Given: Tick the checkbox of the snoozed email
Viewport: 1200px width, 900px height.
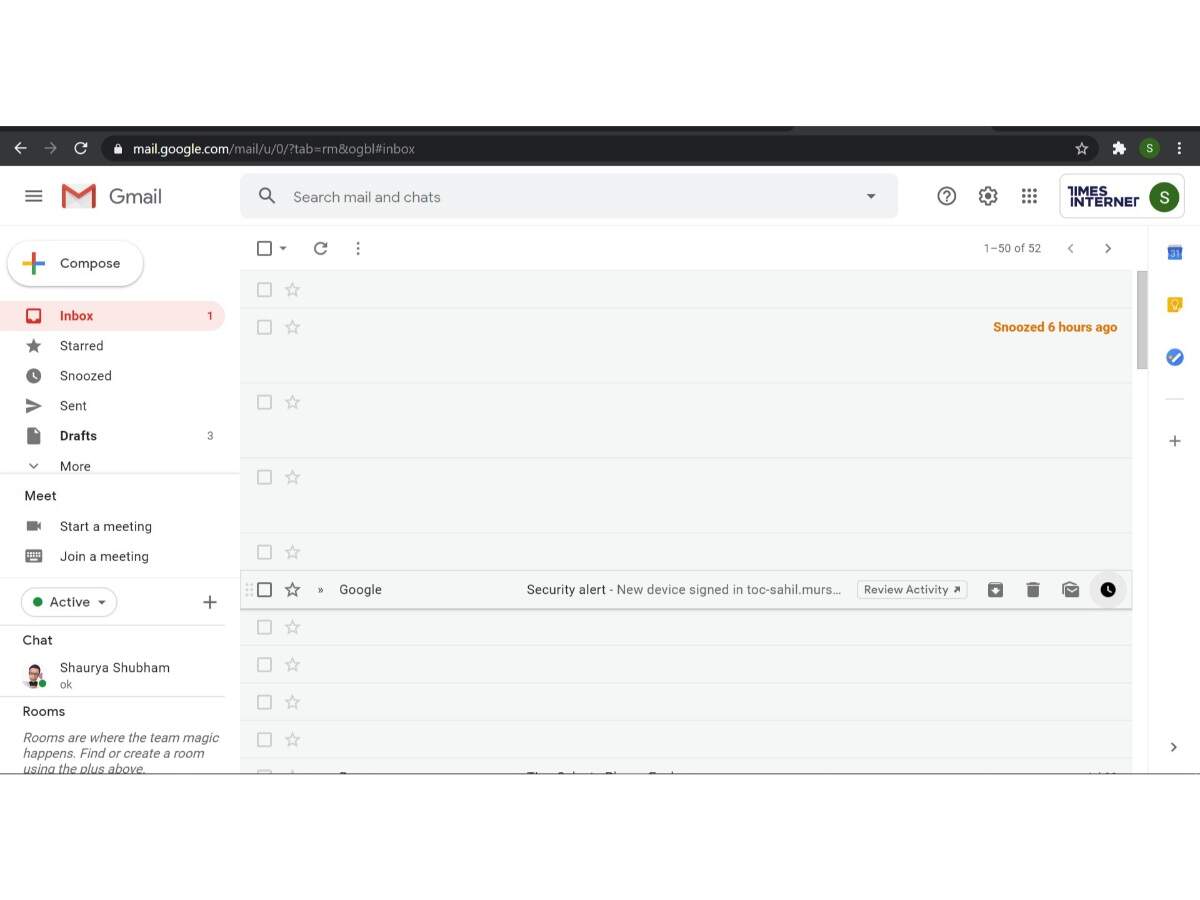Looking at the screenshot, I should (x=264, y=327).
